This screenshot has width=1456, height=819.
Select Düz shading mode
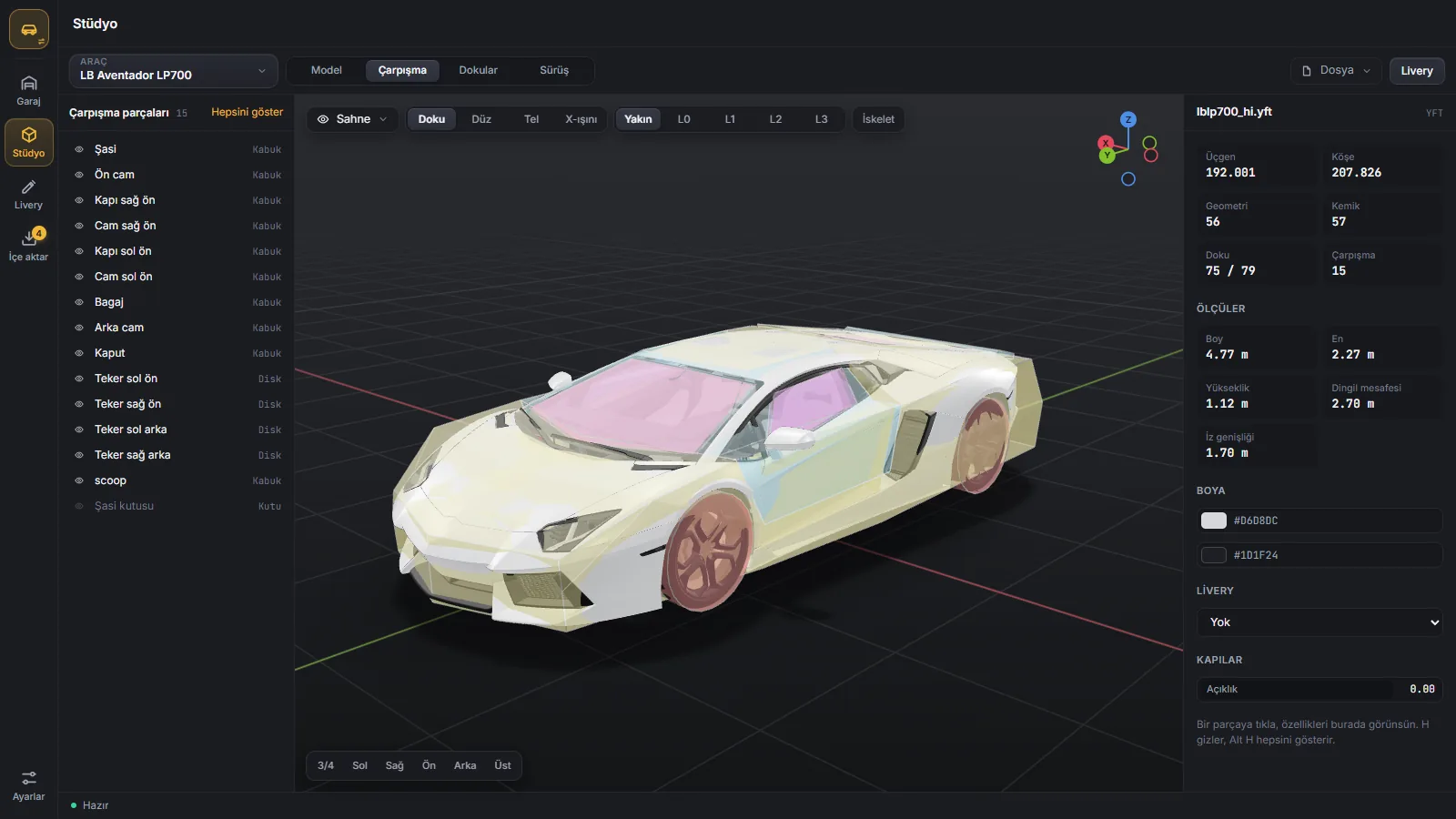[x=481, y=119]
